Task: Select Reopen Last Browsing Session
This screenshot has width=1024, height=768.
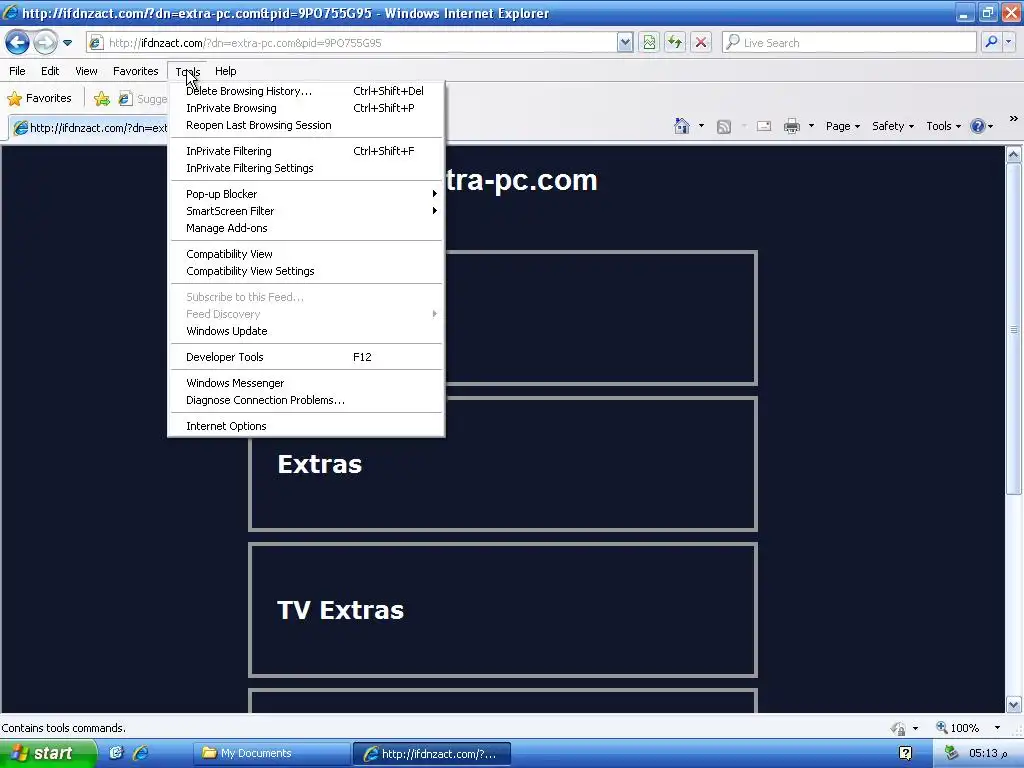Action: [x=306, y=125]
